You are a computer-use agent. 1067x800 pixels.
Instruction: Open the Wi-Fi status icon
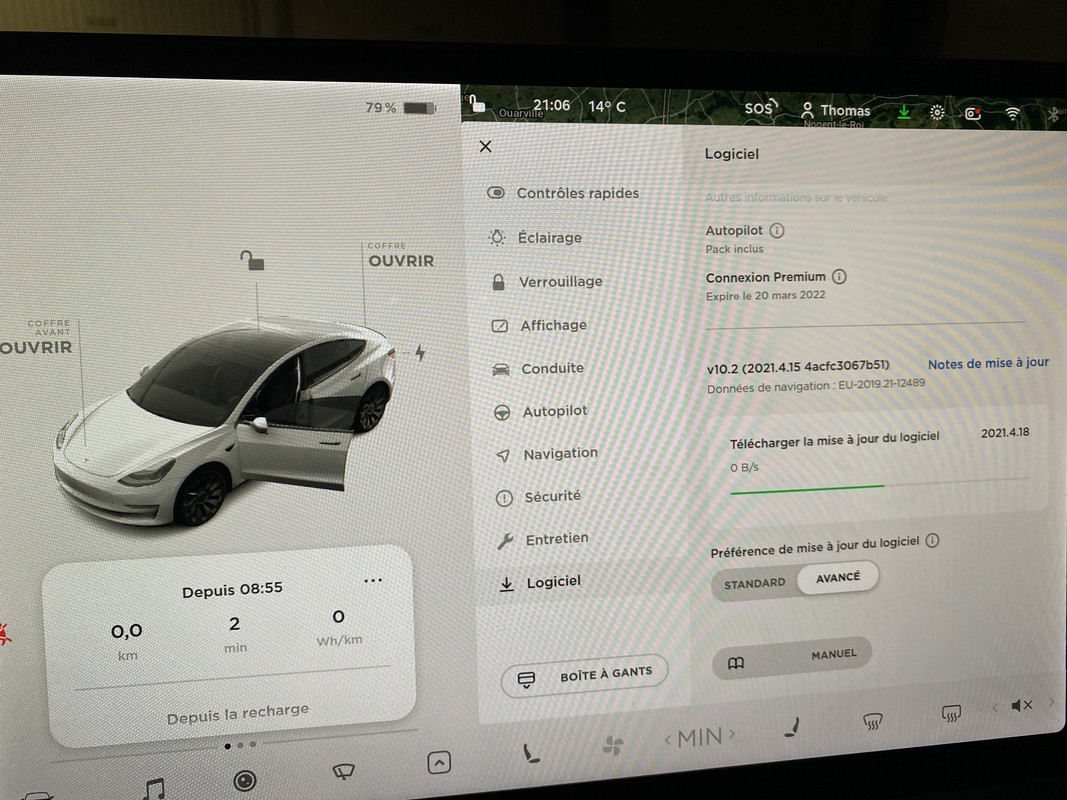point(1013,114)
